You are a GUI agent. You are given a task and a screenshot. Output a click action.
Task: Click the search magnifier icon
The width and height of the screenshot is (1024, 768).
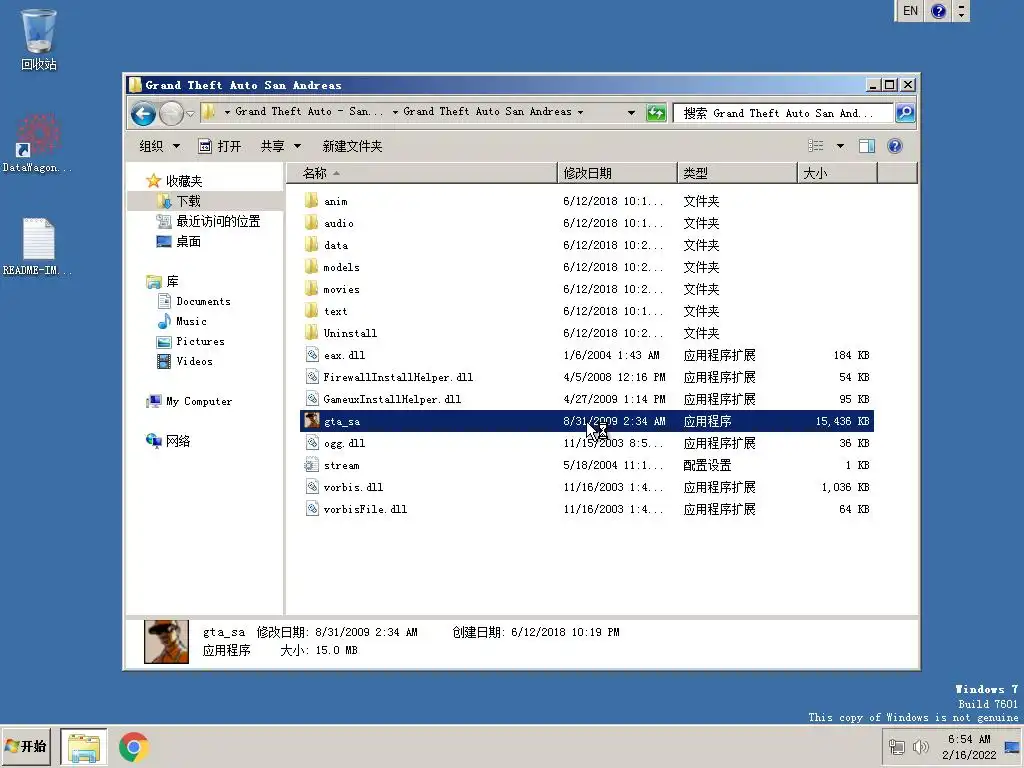(904, 113)
